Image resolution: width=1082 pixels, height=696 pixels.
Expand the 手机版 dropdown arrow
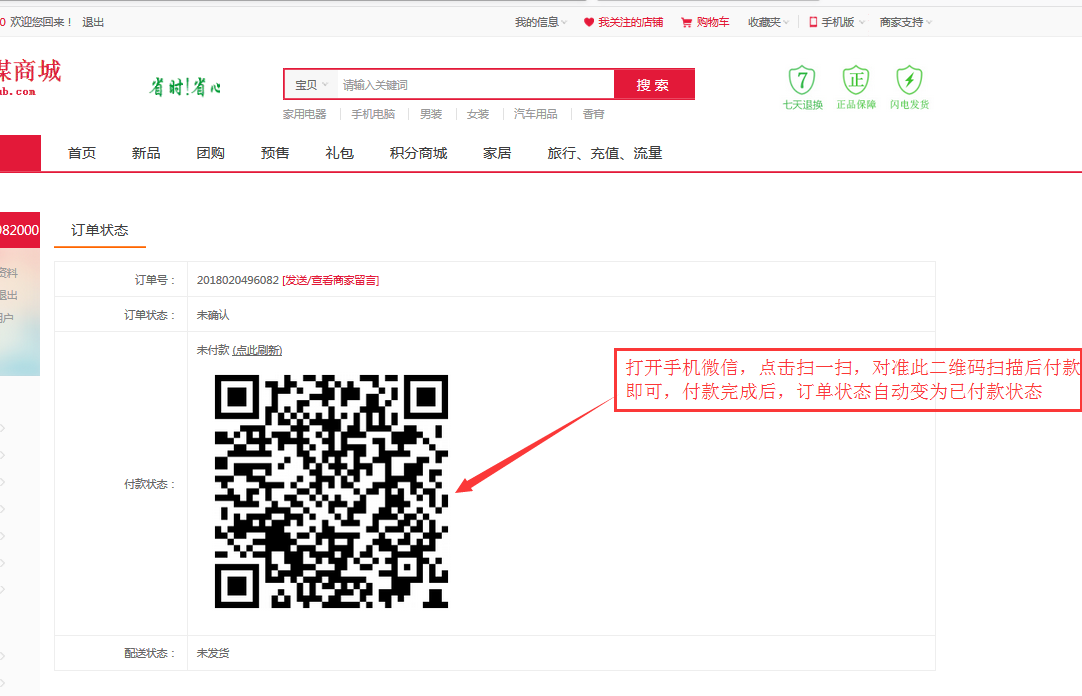(x=860, y=23)
